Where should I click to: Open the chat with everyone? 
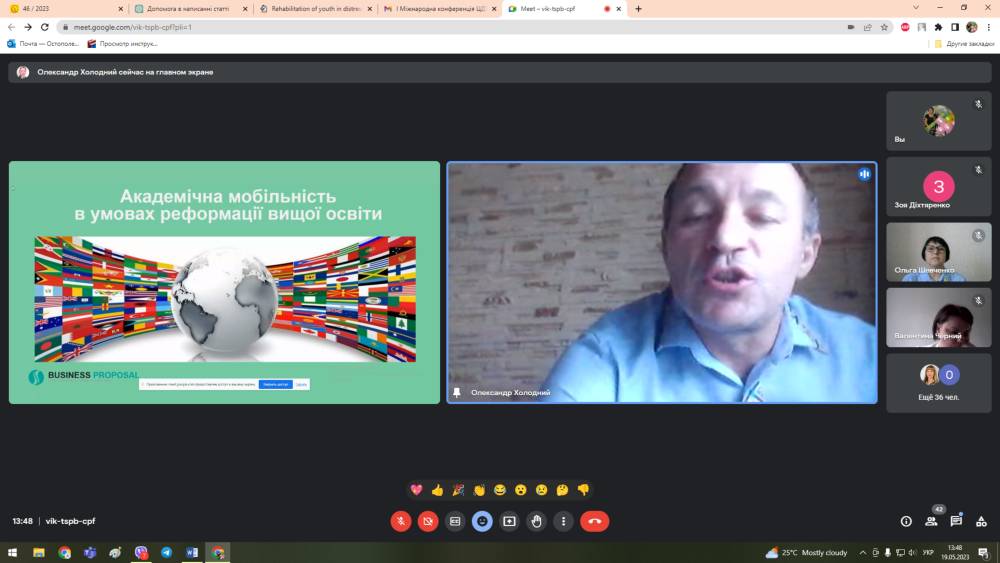(956, 521)
